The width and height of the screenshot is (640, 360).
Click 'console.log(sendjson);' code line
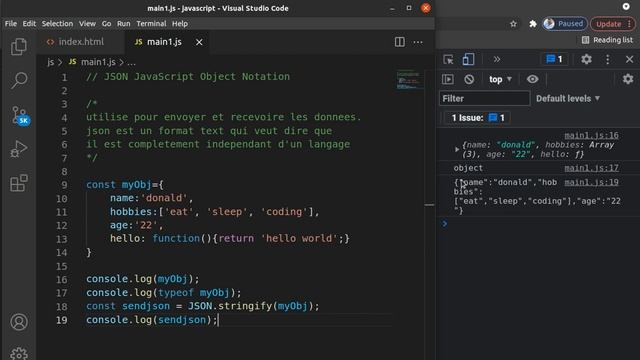point(151,320)
